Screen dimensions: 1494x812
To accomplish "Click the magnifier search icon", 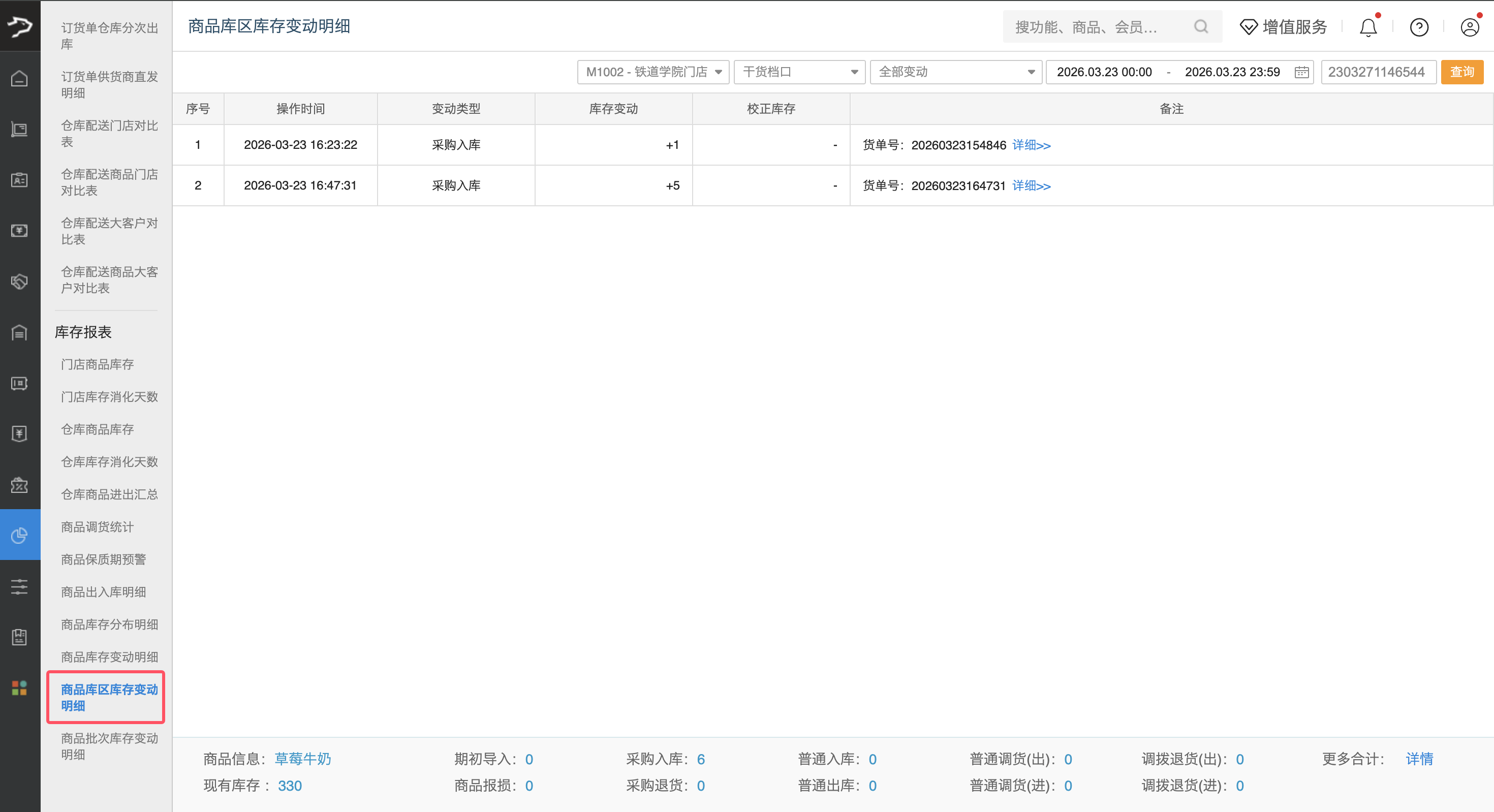I will [x=1200, y=27].
